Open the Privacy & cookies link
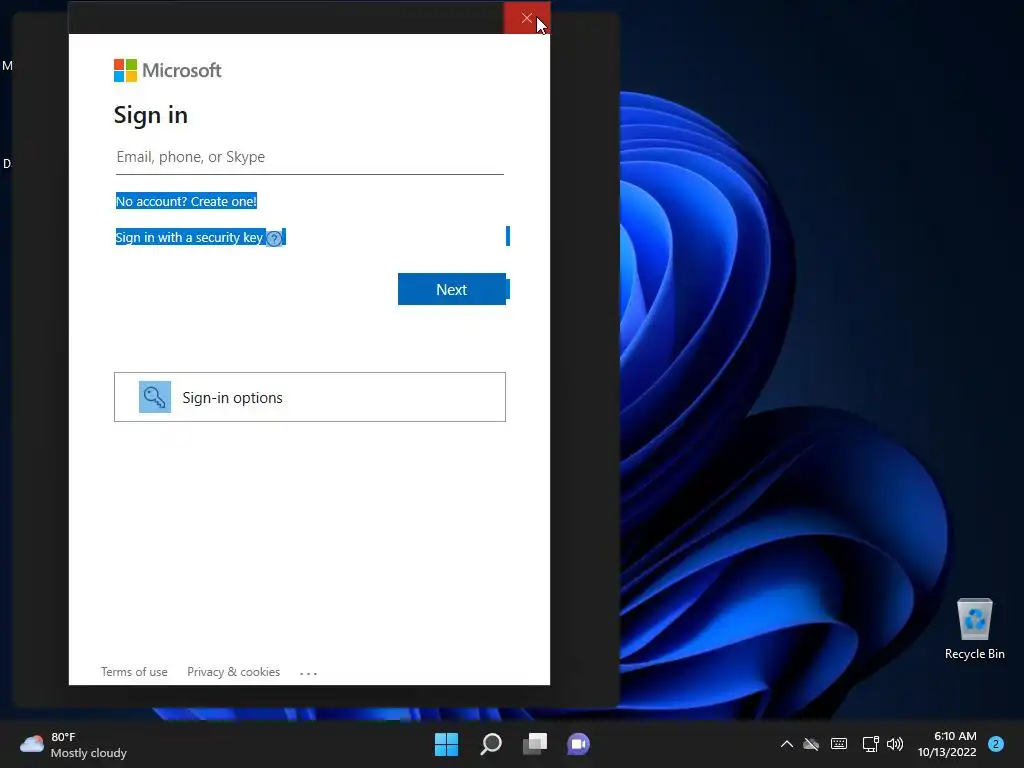This screenshot has width=1024, height=768. [x=233, y=672]
